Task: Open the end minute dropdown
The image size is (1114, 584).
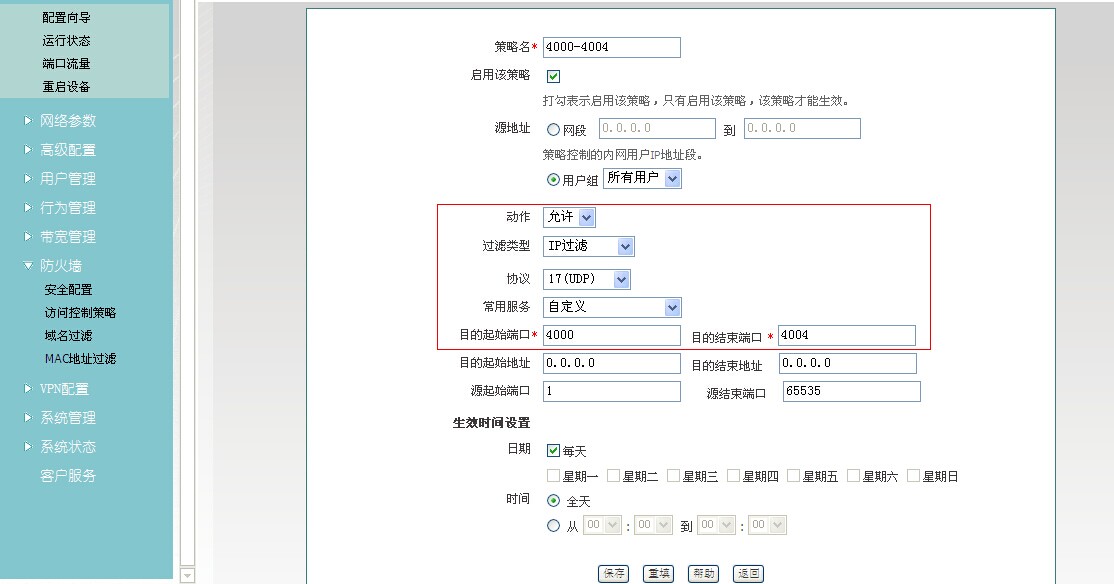Action: pos(767,525)
